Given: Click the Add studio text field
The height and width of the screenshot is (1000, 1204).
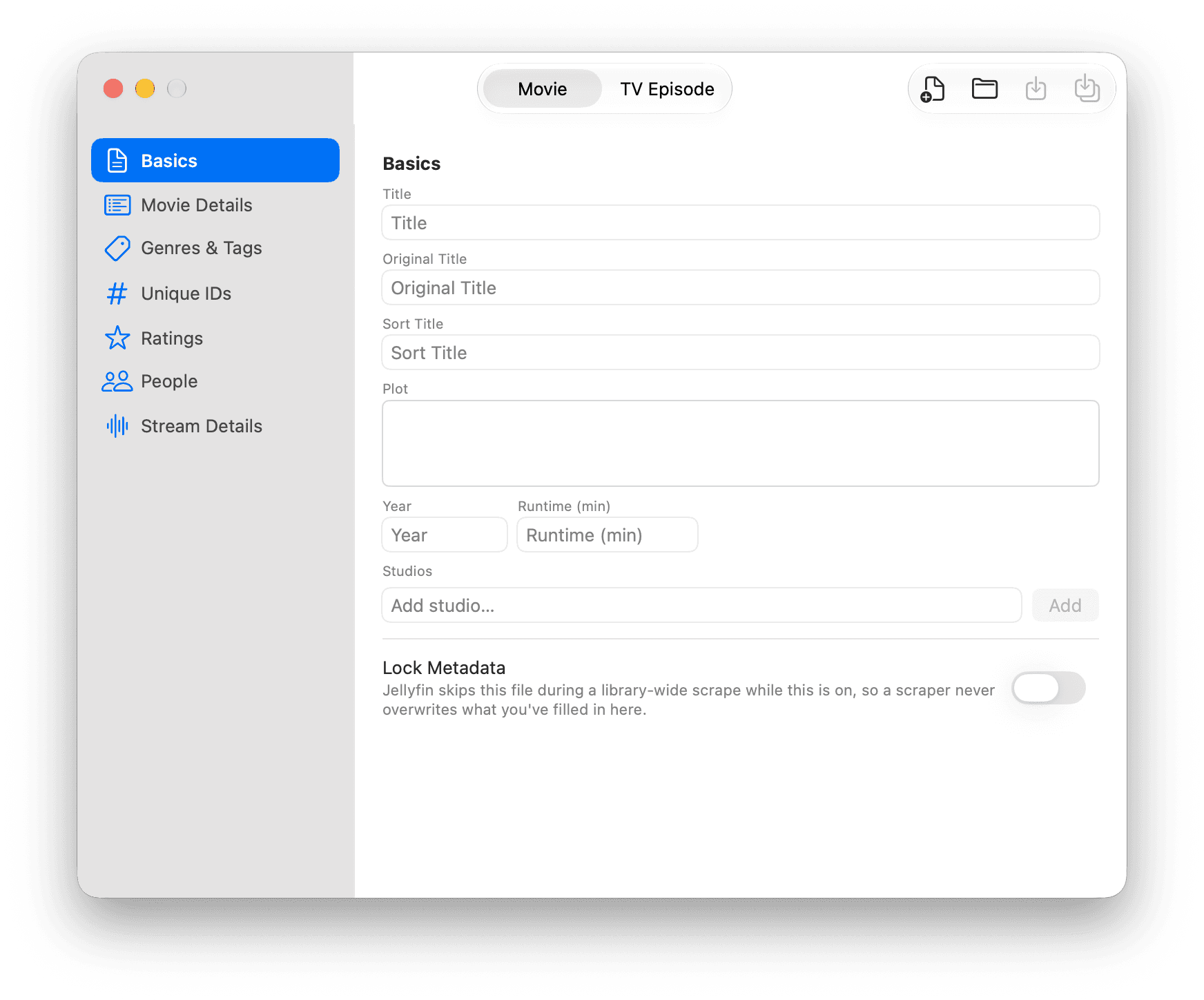Looking at the screenshot, I should tap(701, 605).
